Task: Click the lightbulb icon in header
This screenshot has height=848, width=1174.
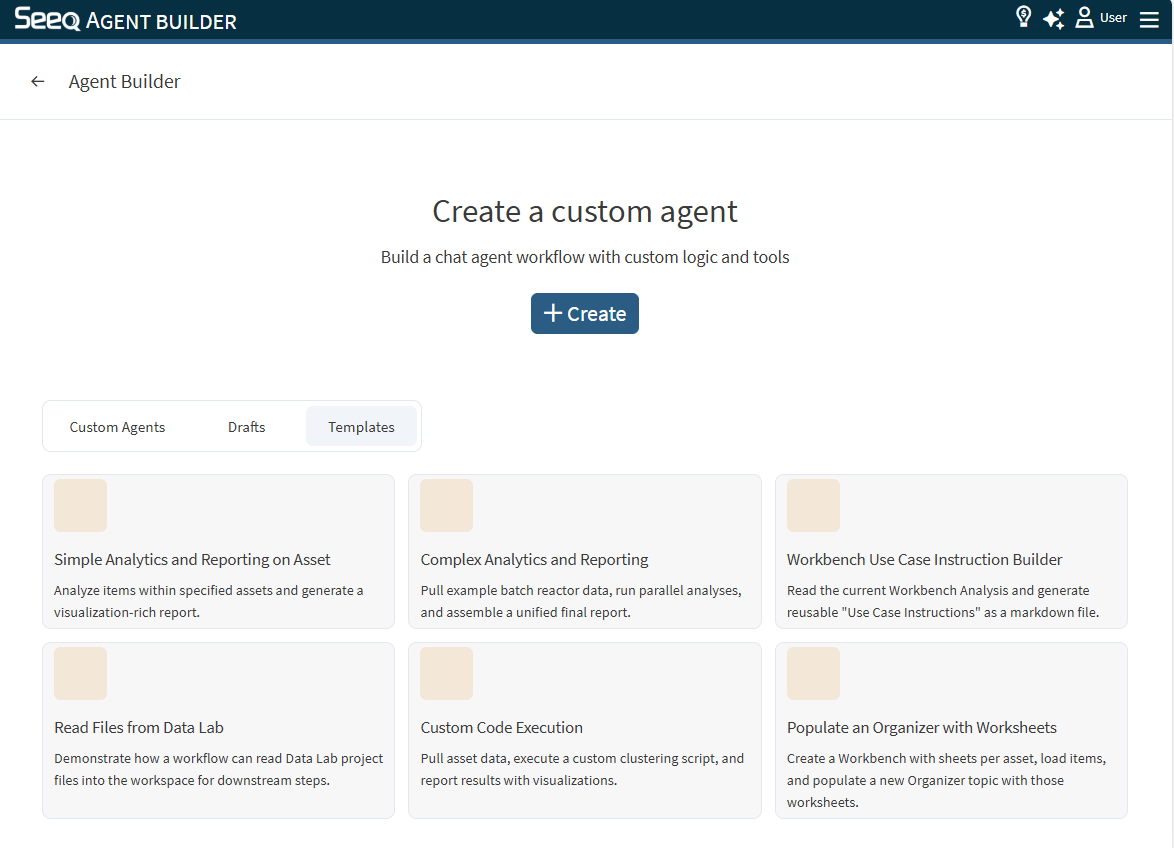Action: pyautogui.click(x=1023, y=17)
